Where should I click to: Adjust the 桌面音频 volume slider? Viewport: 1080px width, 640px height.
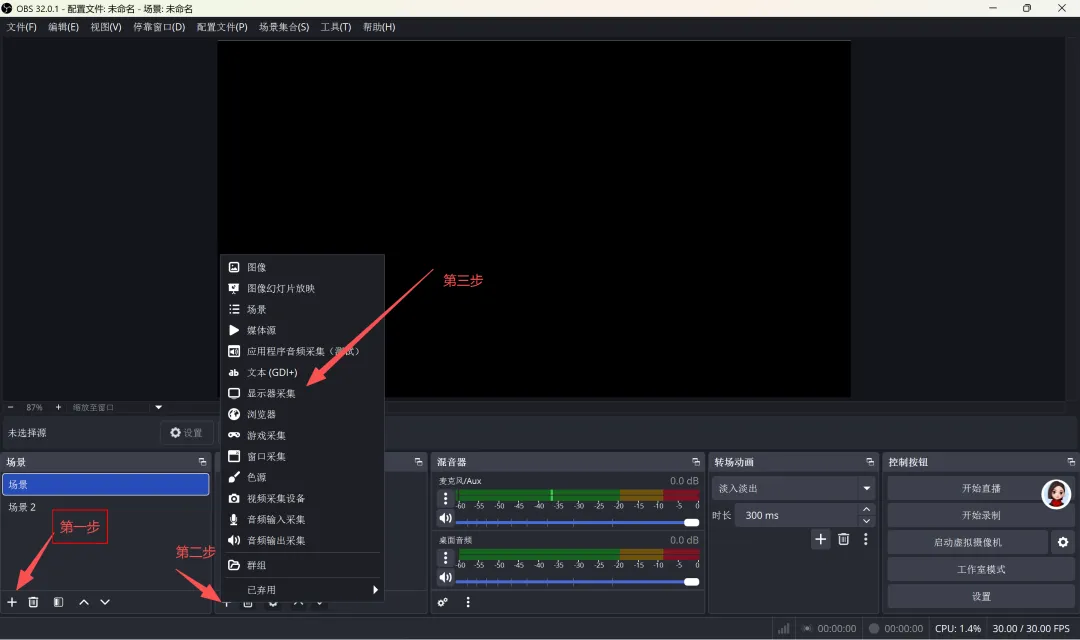pos(577,581)
